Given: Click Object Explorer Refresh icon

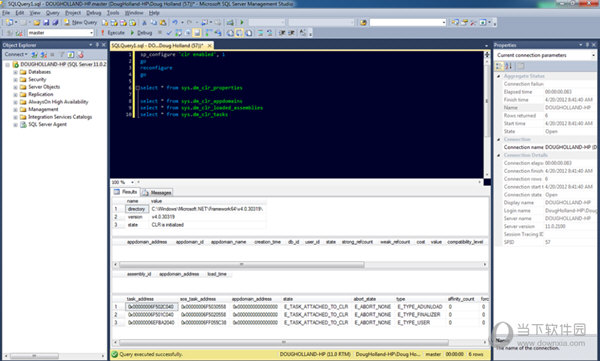Looking at the screenshot, I should [x=71, y=55].
